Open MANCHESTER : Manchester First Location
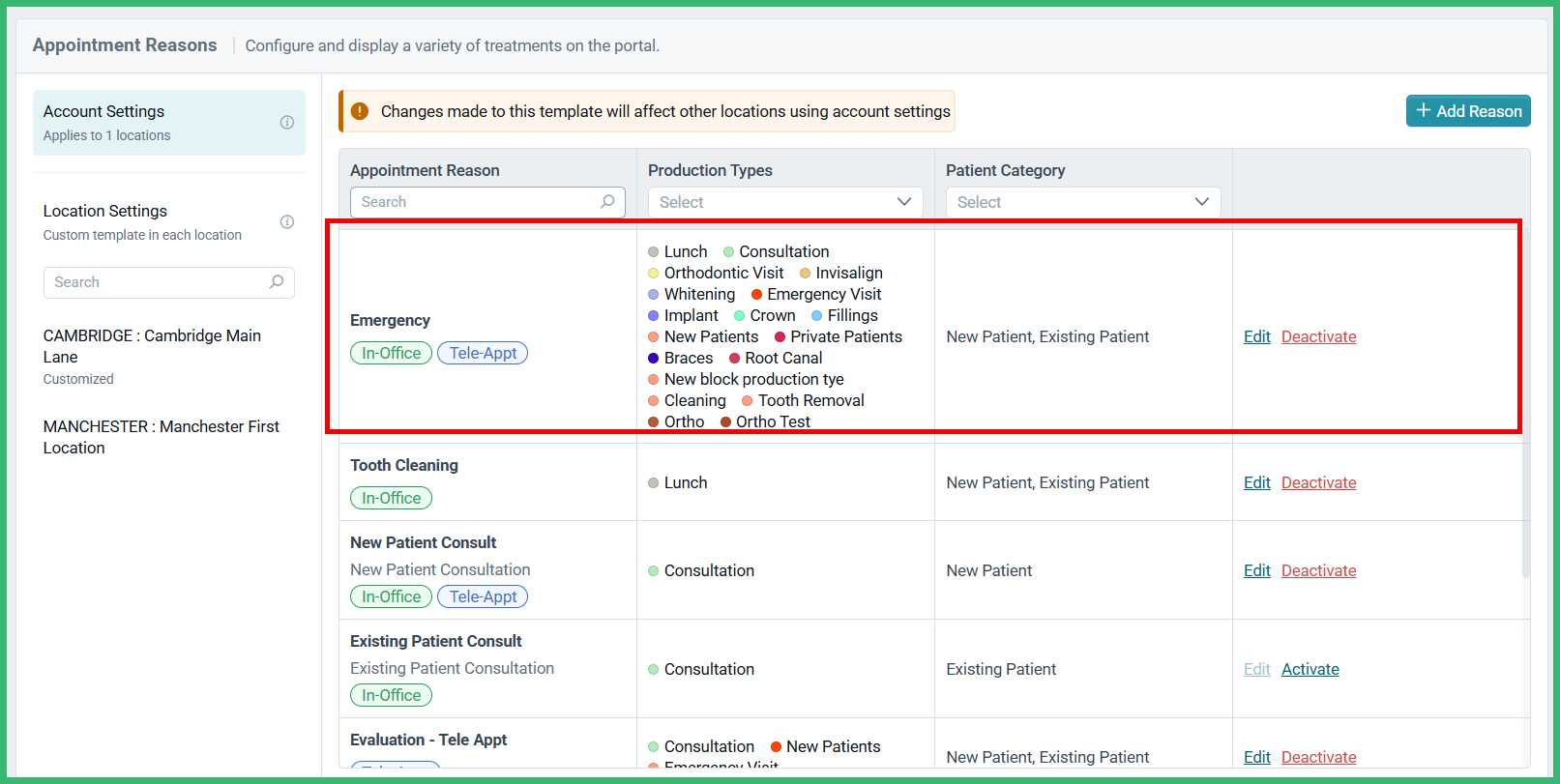This screenshot has width=1560, height=784. point(161,437)
